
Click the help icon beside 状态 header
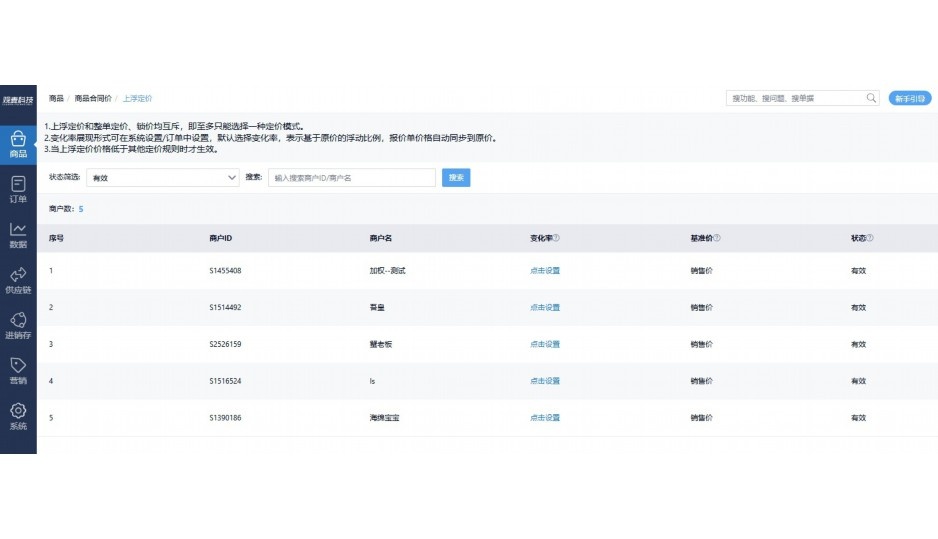click(x=870, y=238)
